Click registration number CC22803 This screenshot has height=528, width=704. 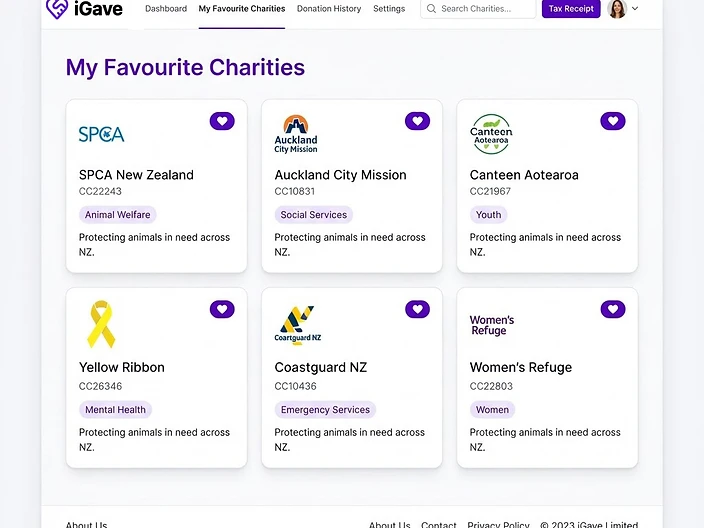tap(491, 386)
